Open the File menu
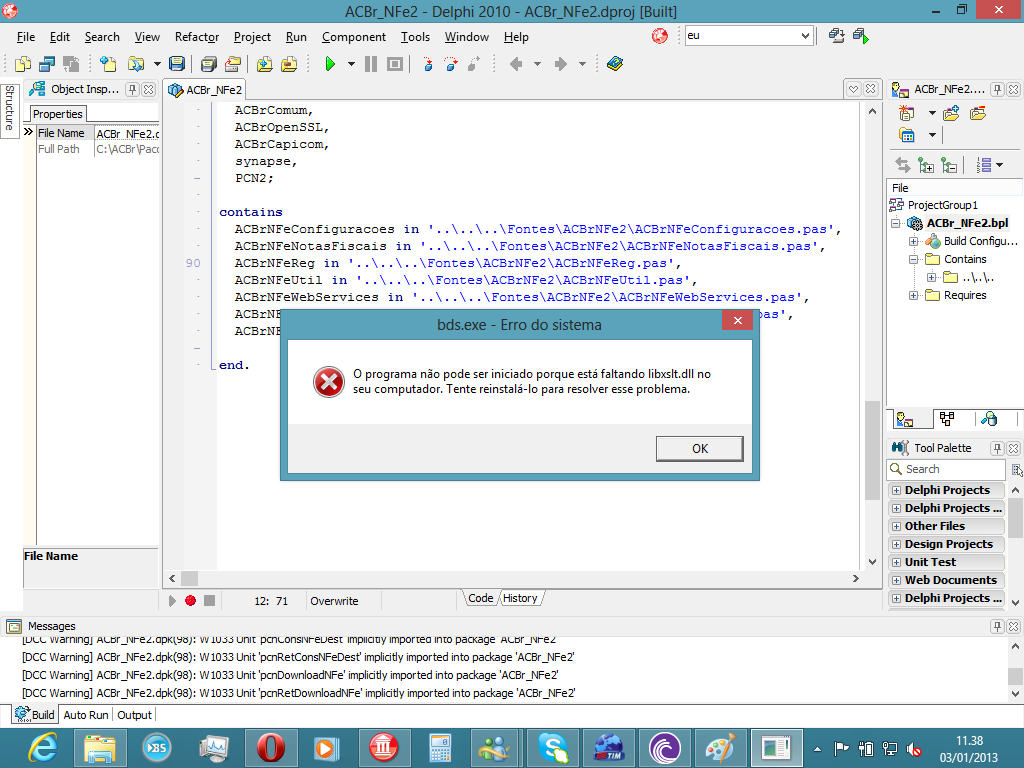Screen dimensions: 1024x768 26,37
